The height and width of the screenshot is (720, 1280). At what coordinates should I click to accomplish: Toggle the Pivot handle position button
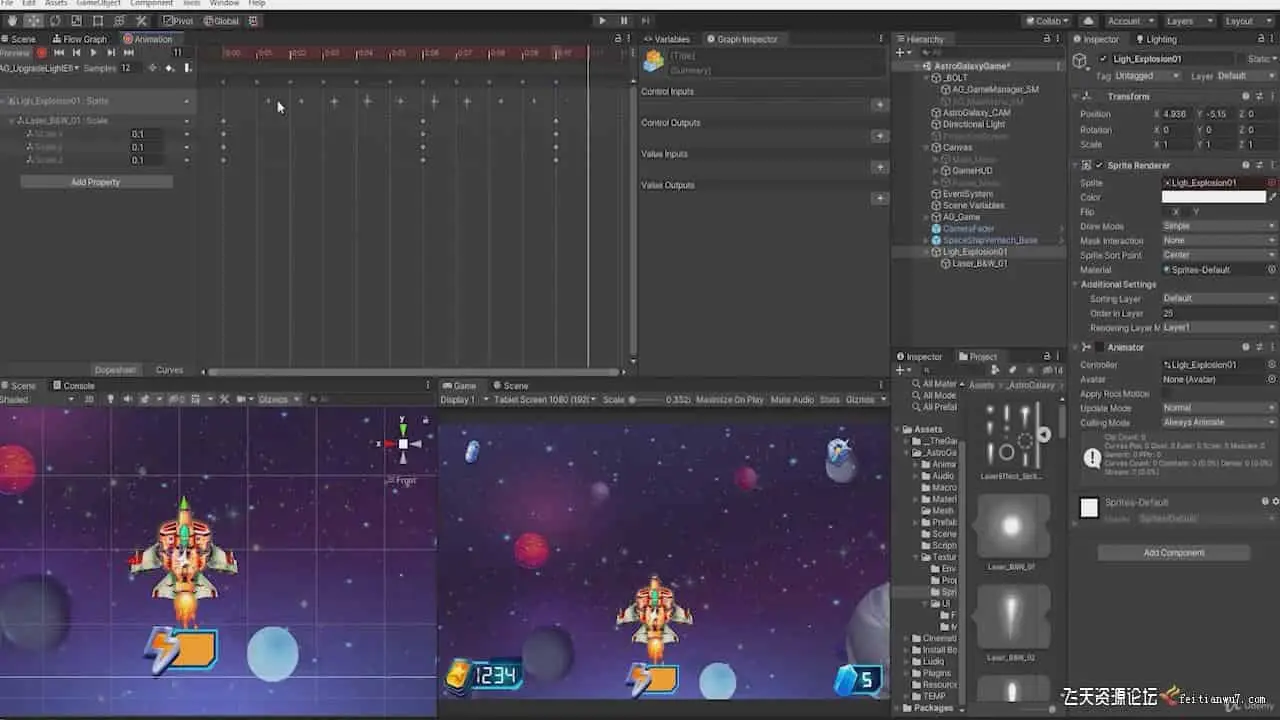click(x=177, y=20)
